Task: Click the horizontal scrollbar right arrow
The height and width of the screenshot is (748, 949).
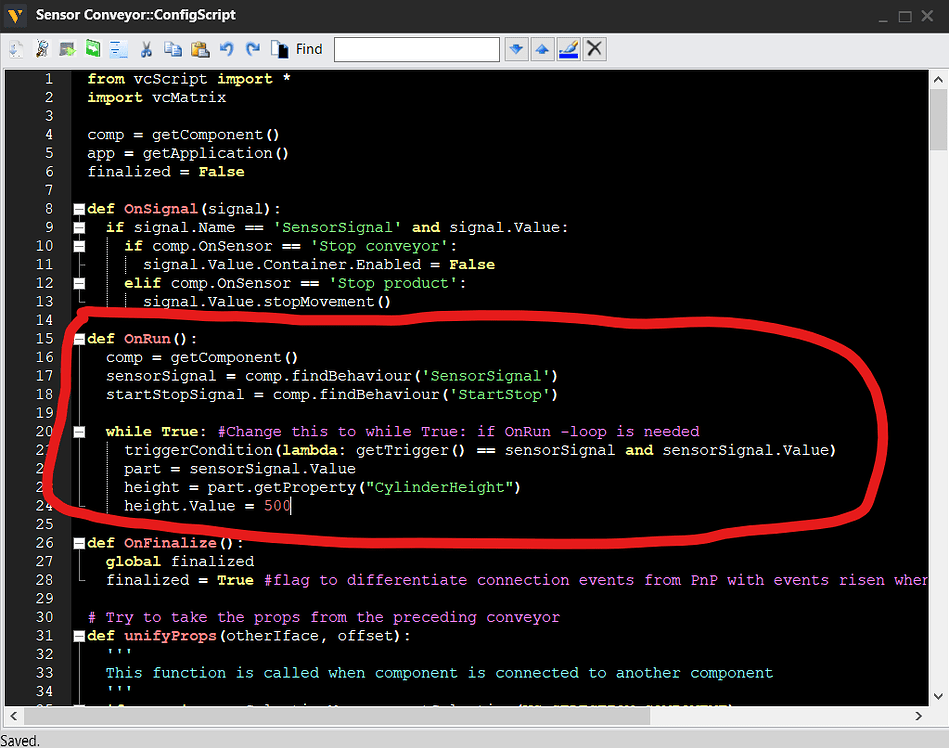Action: point(918,716)
